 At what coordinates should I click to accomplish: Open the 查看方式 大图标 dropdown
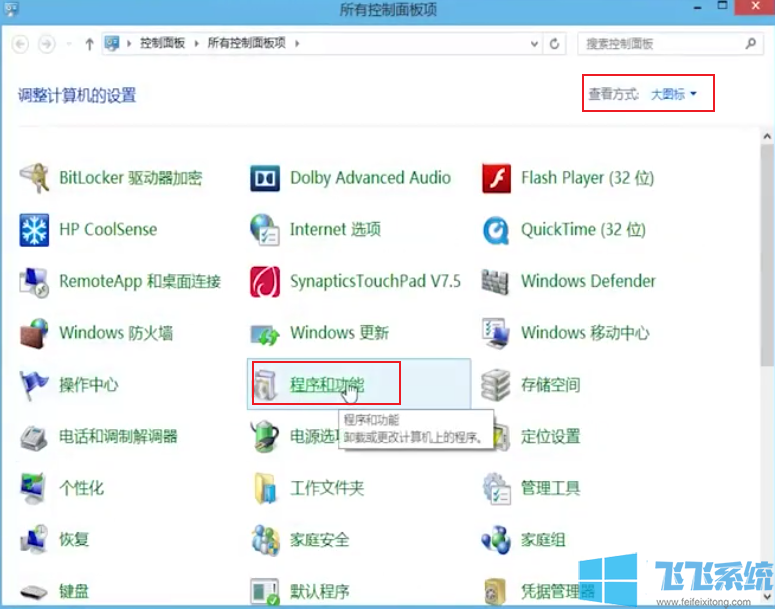pos(674,94)
